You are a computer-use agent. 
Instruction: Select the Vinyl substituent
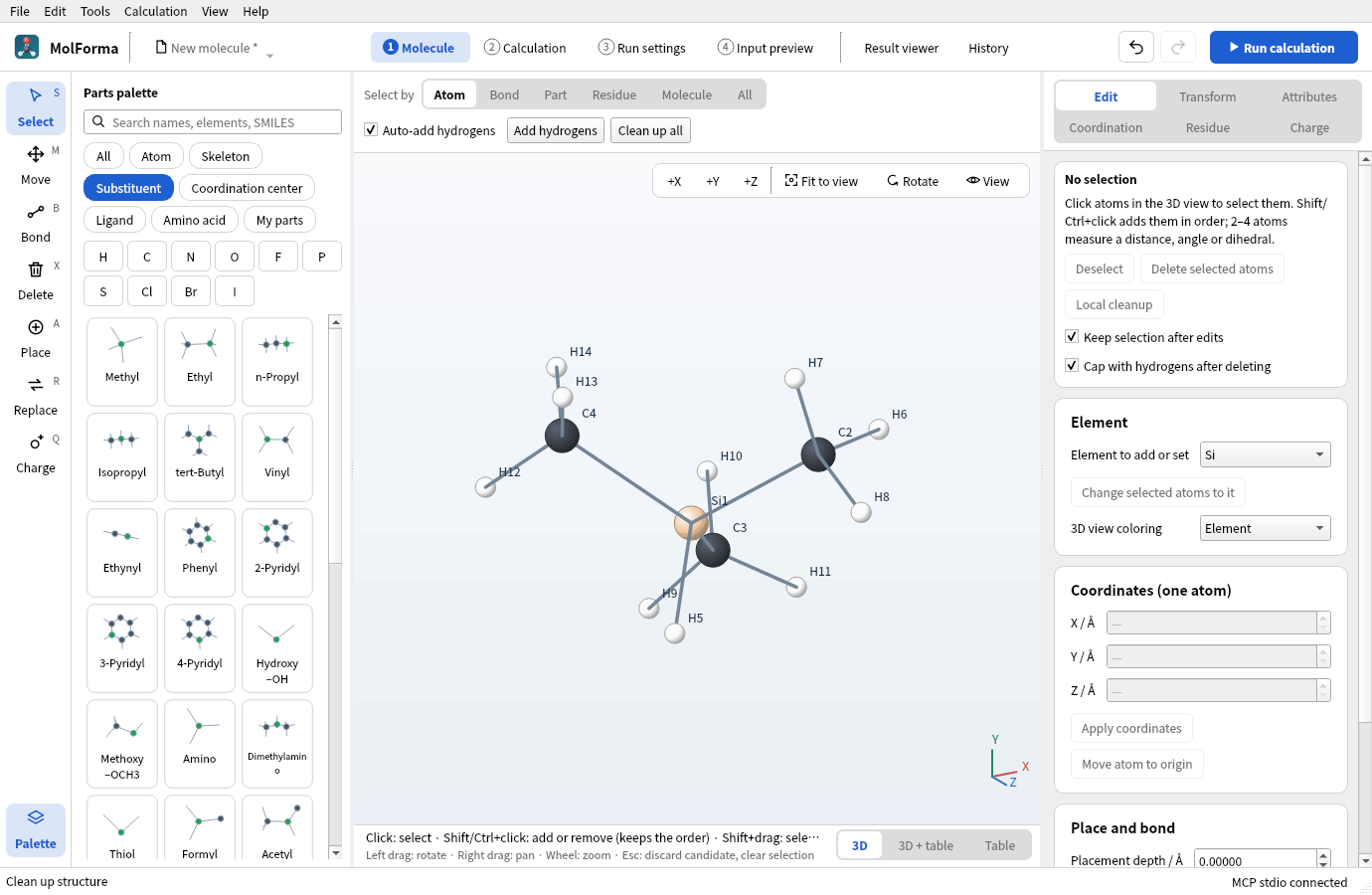(277, 457)
